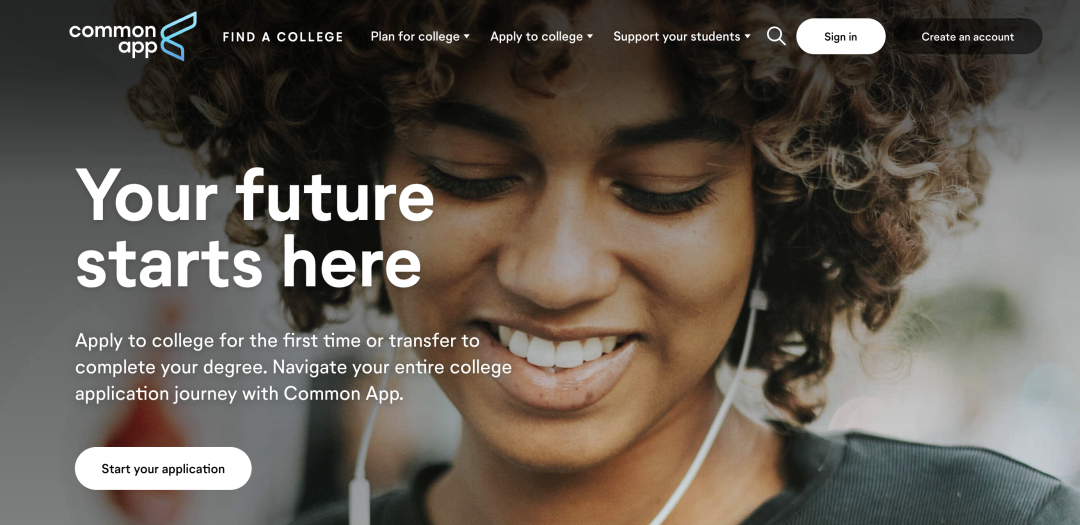The height and width of the screenshot is (525, 1080).
Task: Select the Support your students menu label
Action: [x=676, y=37]
